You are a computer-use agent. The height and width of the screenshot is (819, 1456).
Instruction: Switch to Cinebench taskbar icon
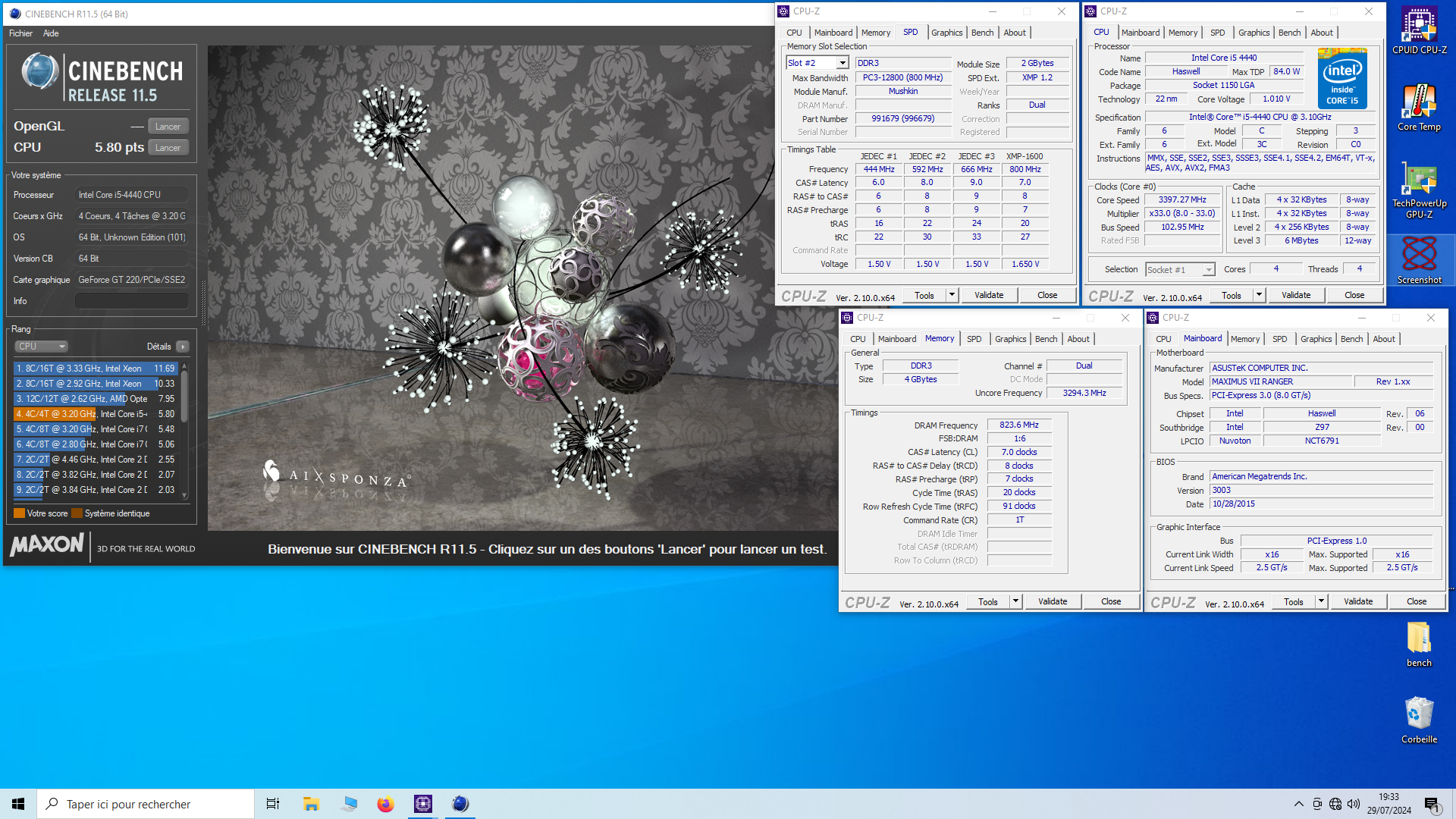click(x=460, y=804)
